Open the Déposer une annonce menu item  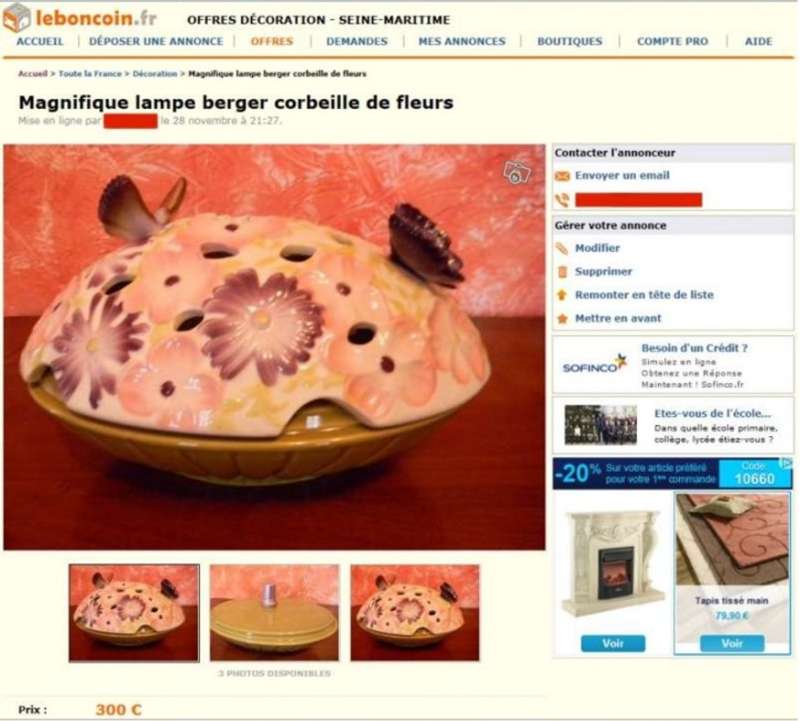tap(156, 41)
